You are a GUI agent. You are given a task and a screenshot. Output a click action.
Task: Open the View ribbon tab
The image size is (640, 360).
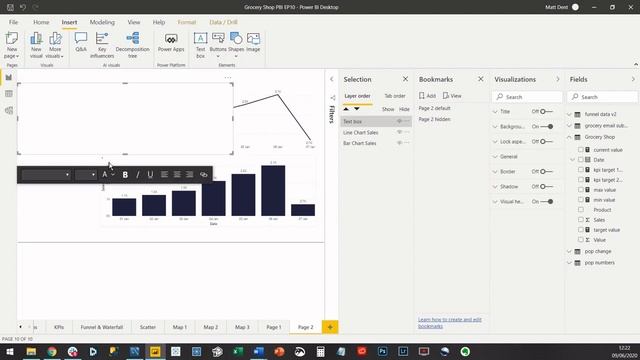(133, 22)
